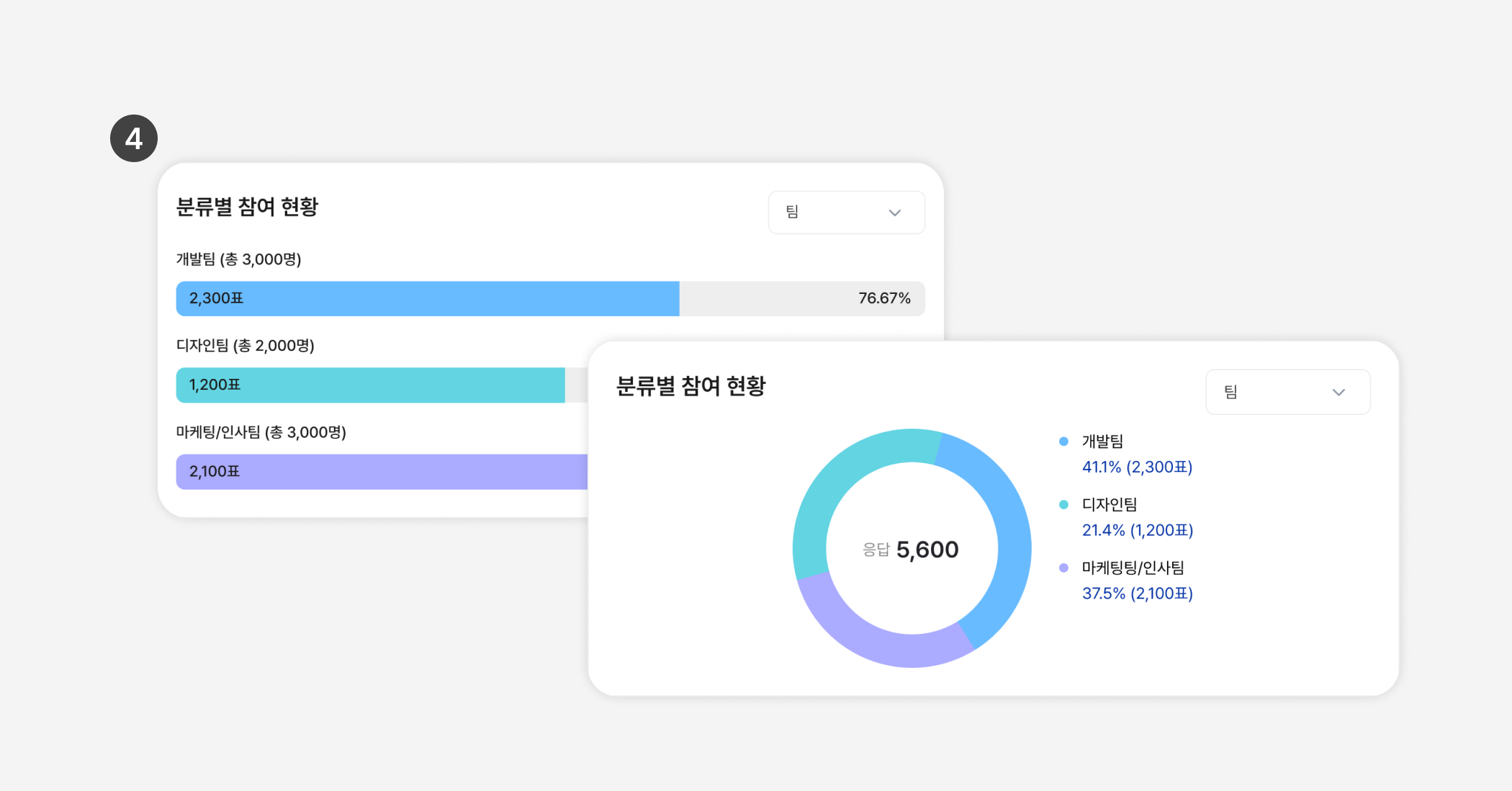Click the blue legend dot beside 개발팀

[1063, 442]
